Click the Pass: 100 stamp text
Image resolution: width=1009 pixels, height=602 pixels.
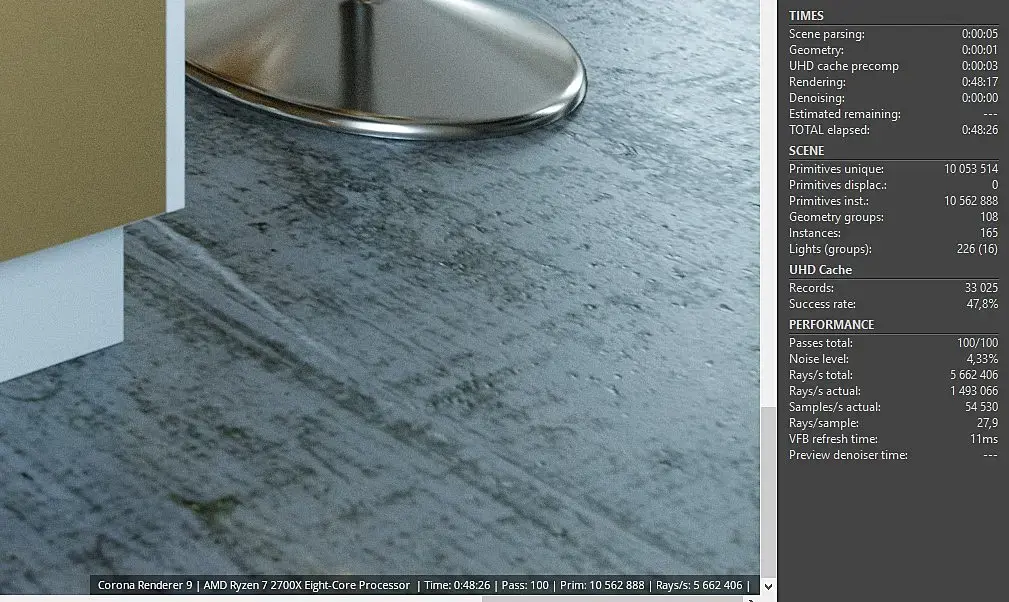tap(525, 585)
